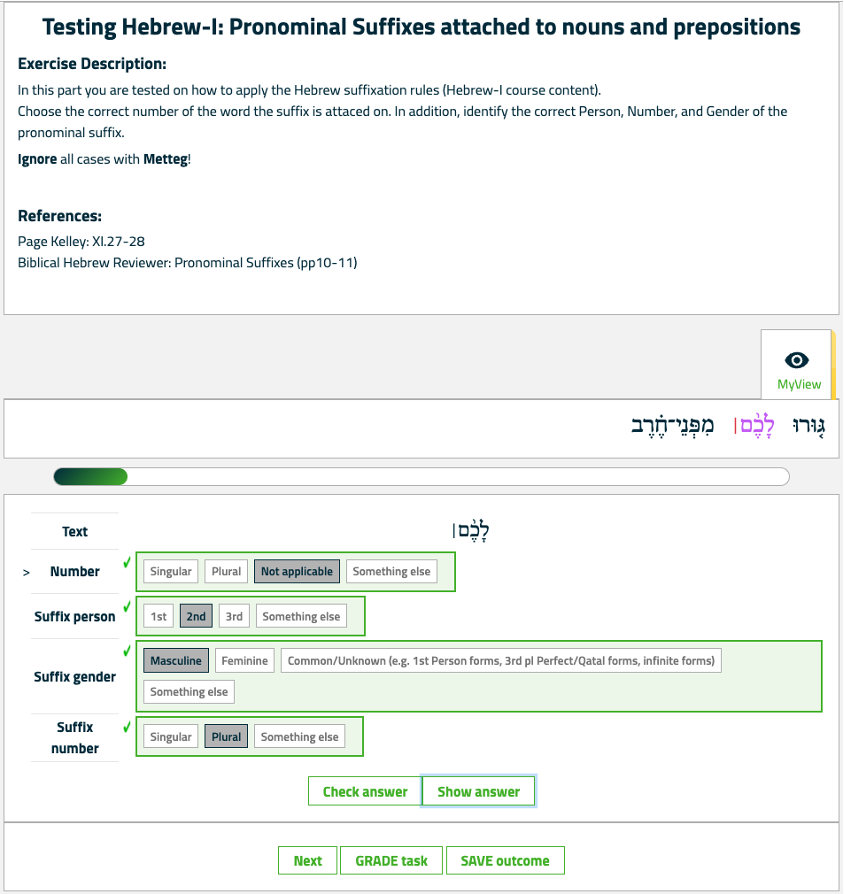Image resolution: width=844 pixels, height=894 pixels.
Task: Expand the arrow next to Number
Action: tap(26, 572)
